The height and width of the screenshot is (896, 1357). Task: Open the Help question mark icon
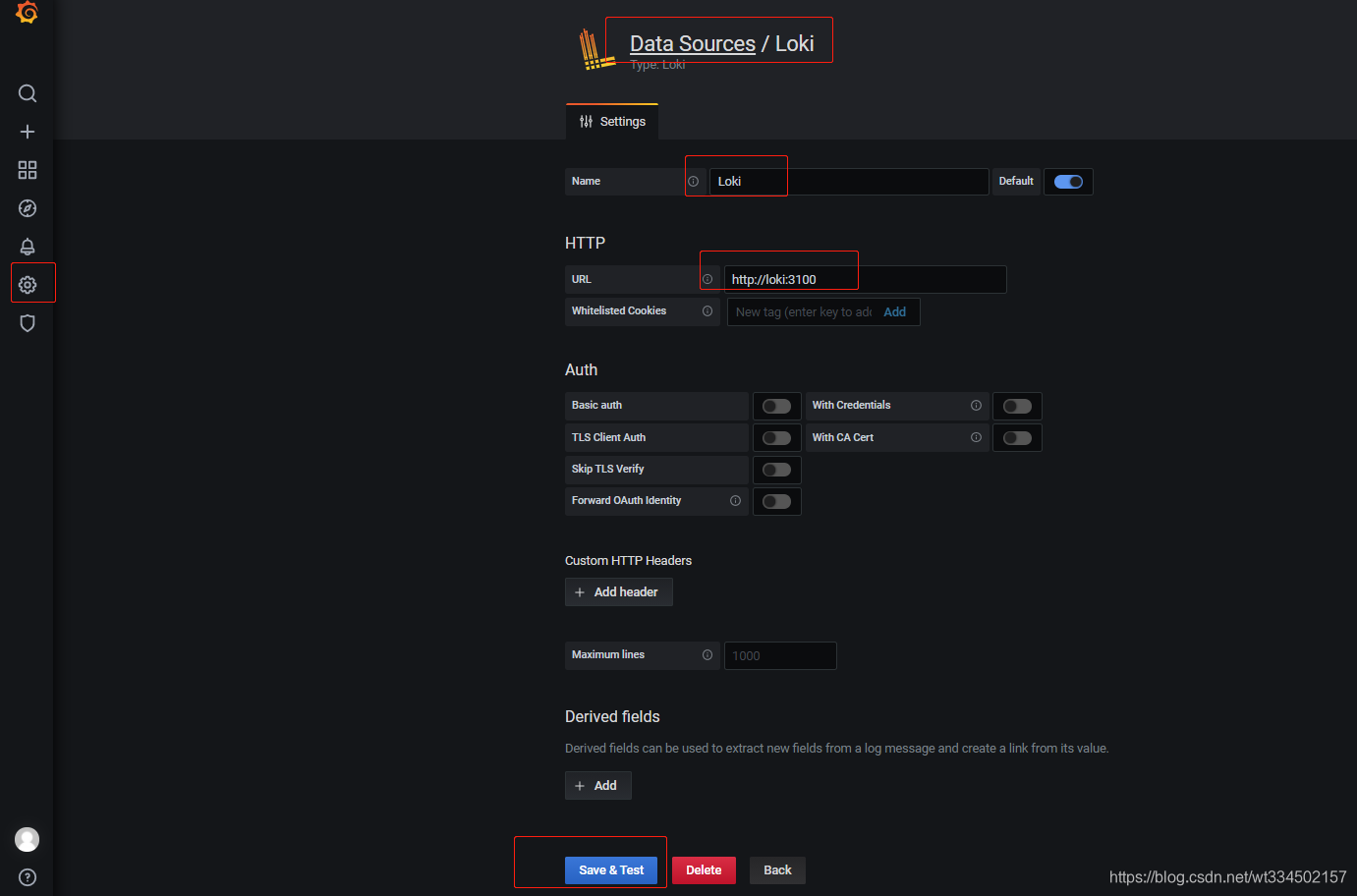[28, 877]
